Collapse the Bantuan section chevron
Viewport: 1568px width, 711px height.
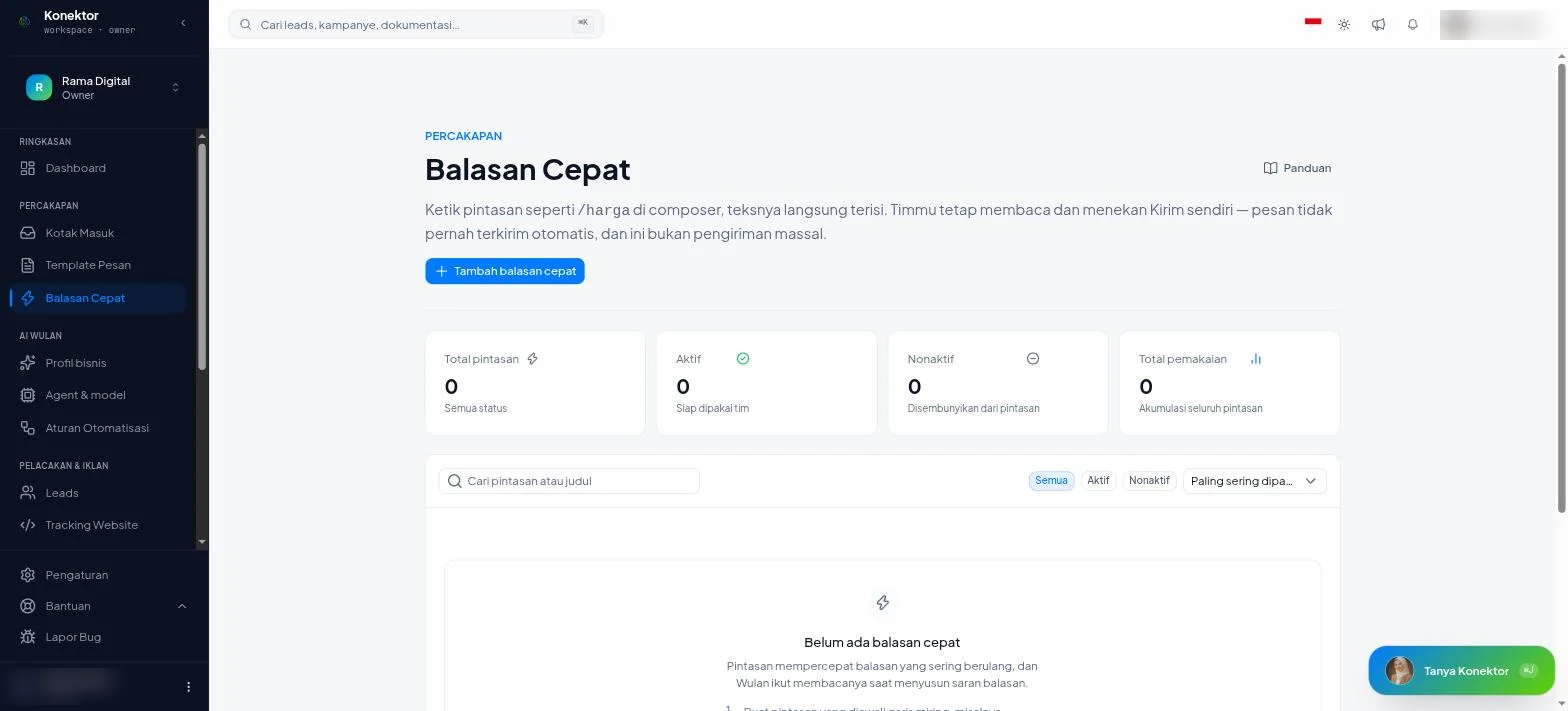click(x=182, y=606)
